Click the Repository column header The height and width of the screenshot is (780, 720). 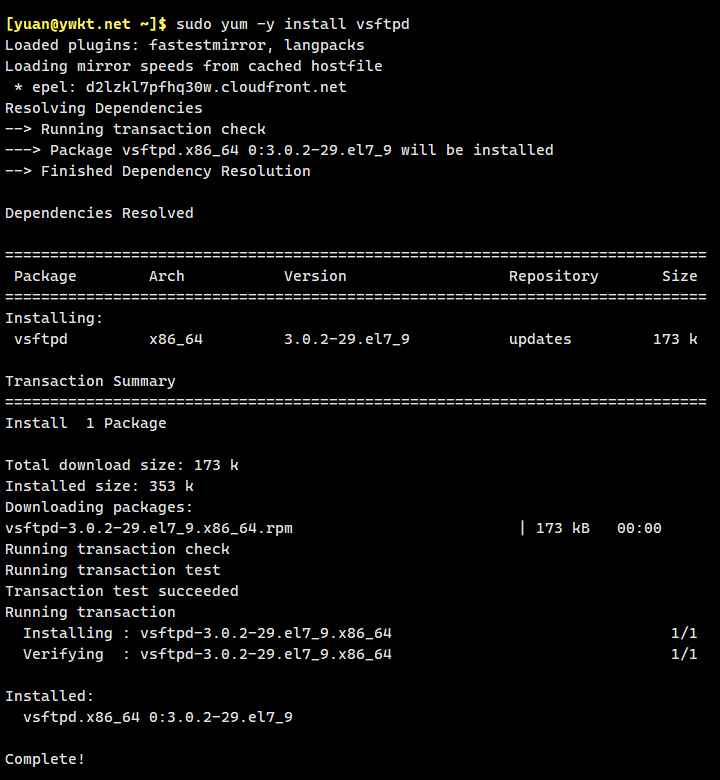[553, 276]
